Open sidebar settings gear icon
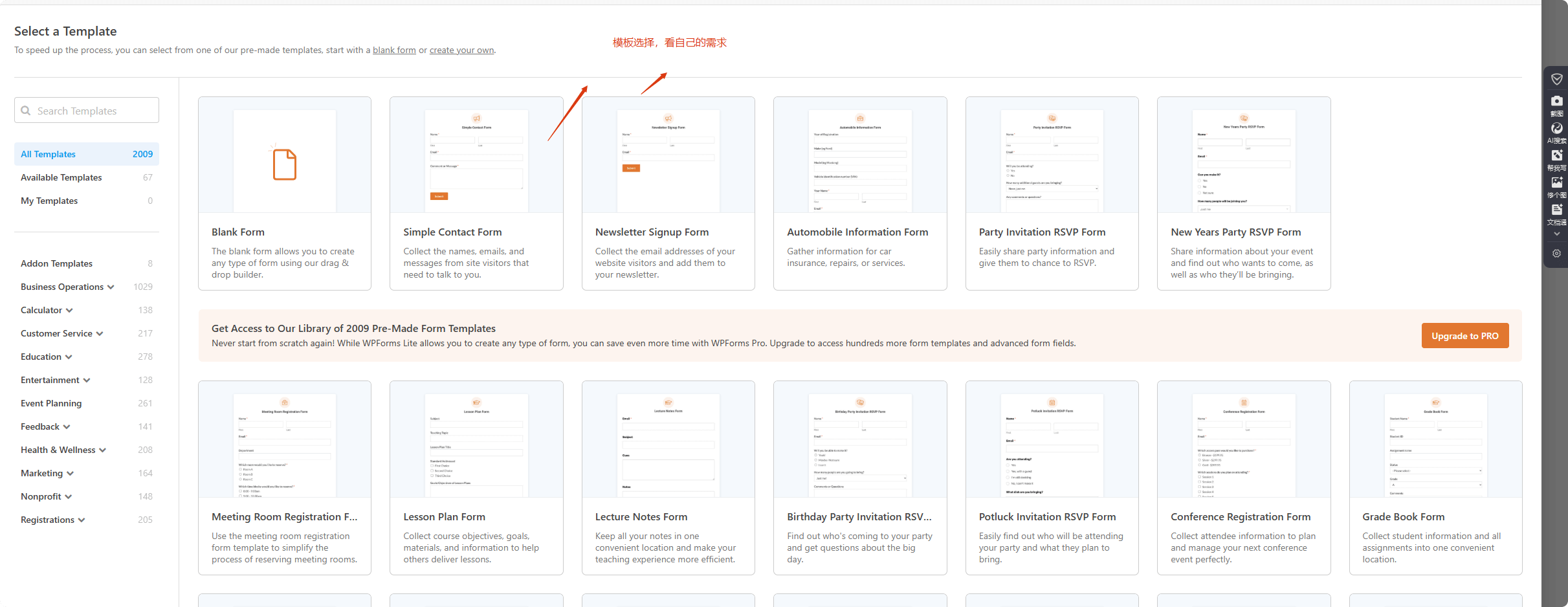This screenshot has width=1568, height=607. 1556,254
